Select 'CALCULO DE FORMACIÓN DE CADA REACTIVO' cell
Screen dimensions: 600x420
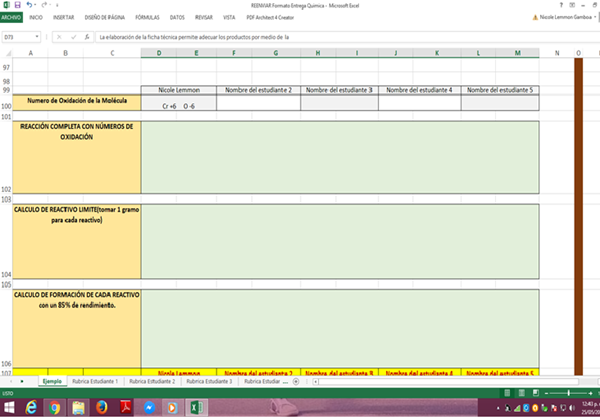pos(77,328)
